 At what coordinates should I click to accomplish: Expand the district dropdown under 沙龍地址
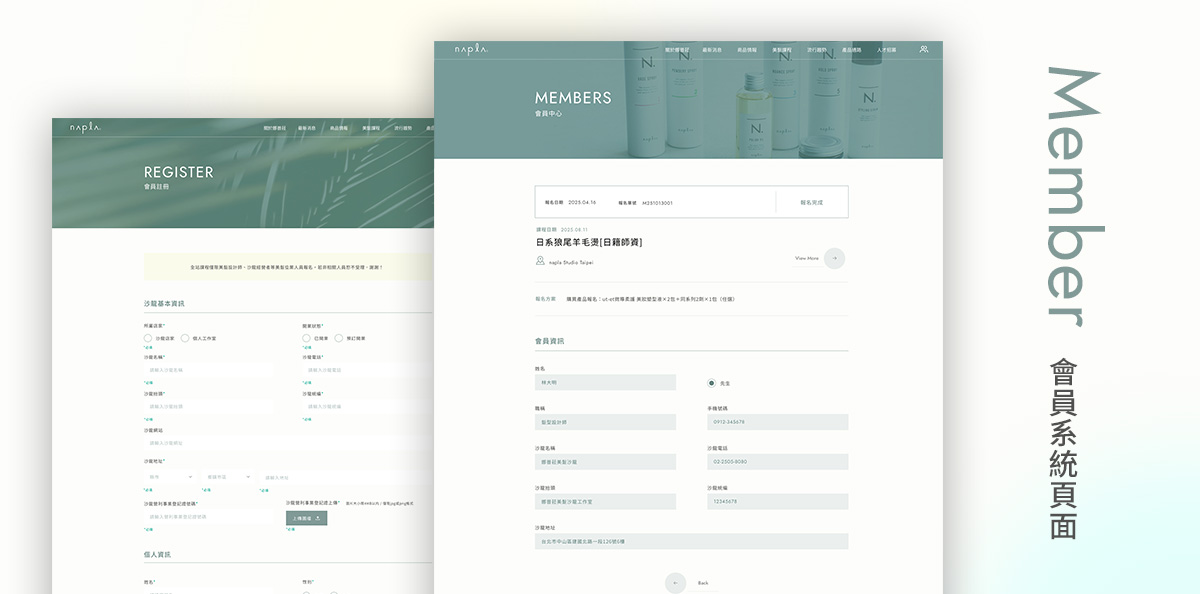tap(227, 477)
